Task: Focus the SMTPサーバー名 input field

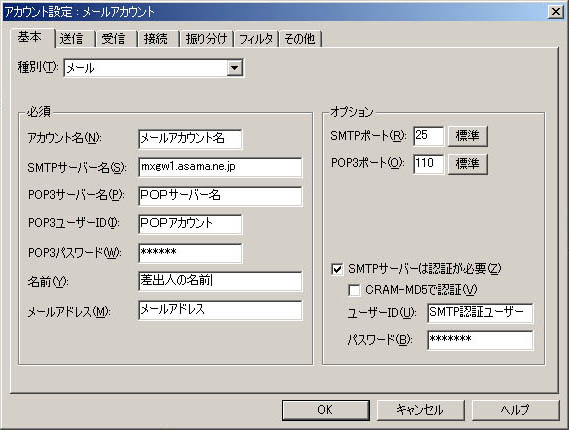Action: [x=220, y=167]
